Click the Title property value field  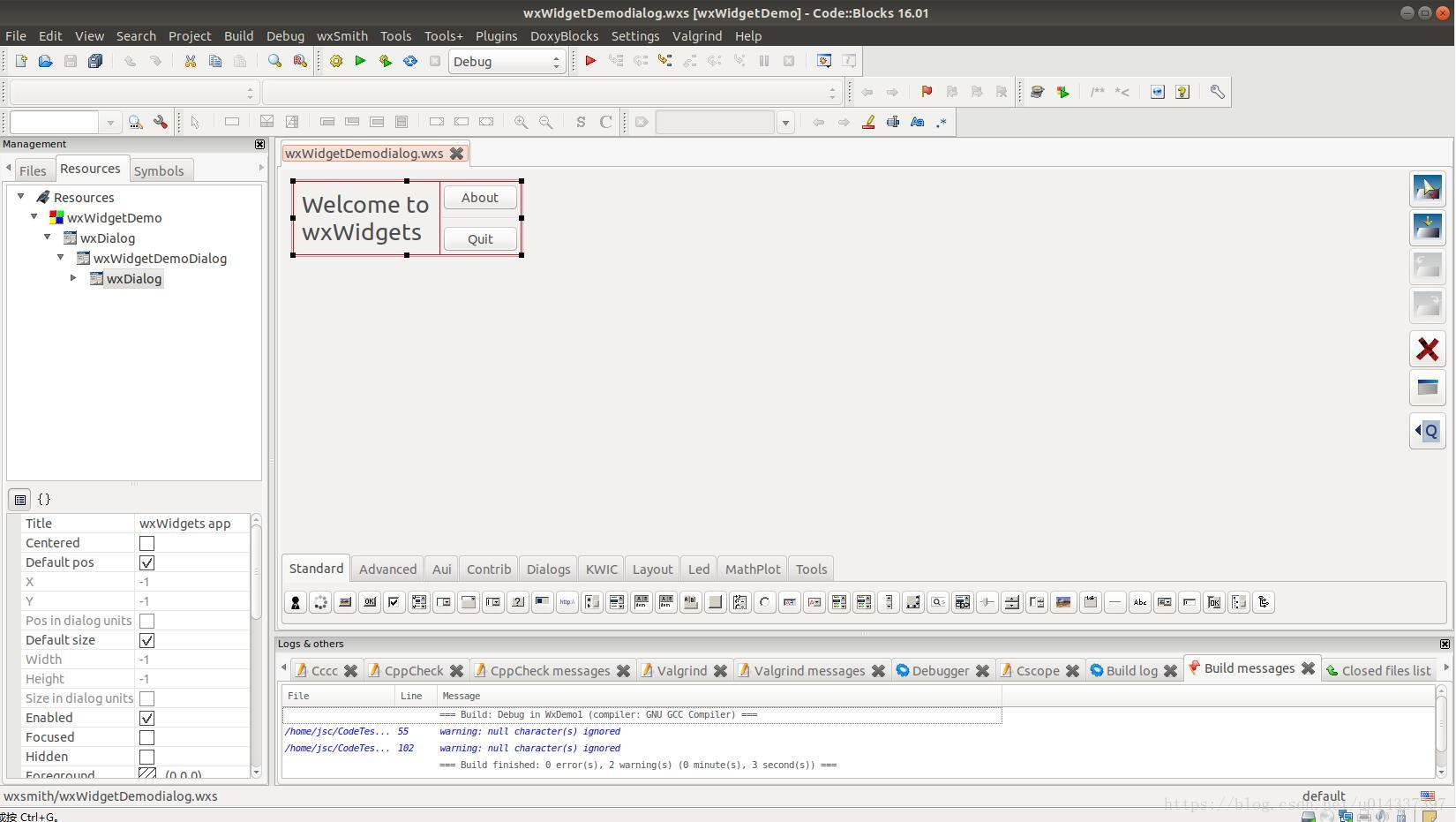[191, 524]
